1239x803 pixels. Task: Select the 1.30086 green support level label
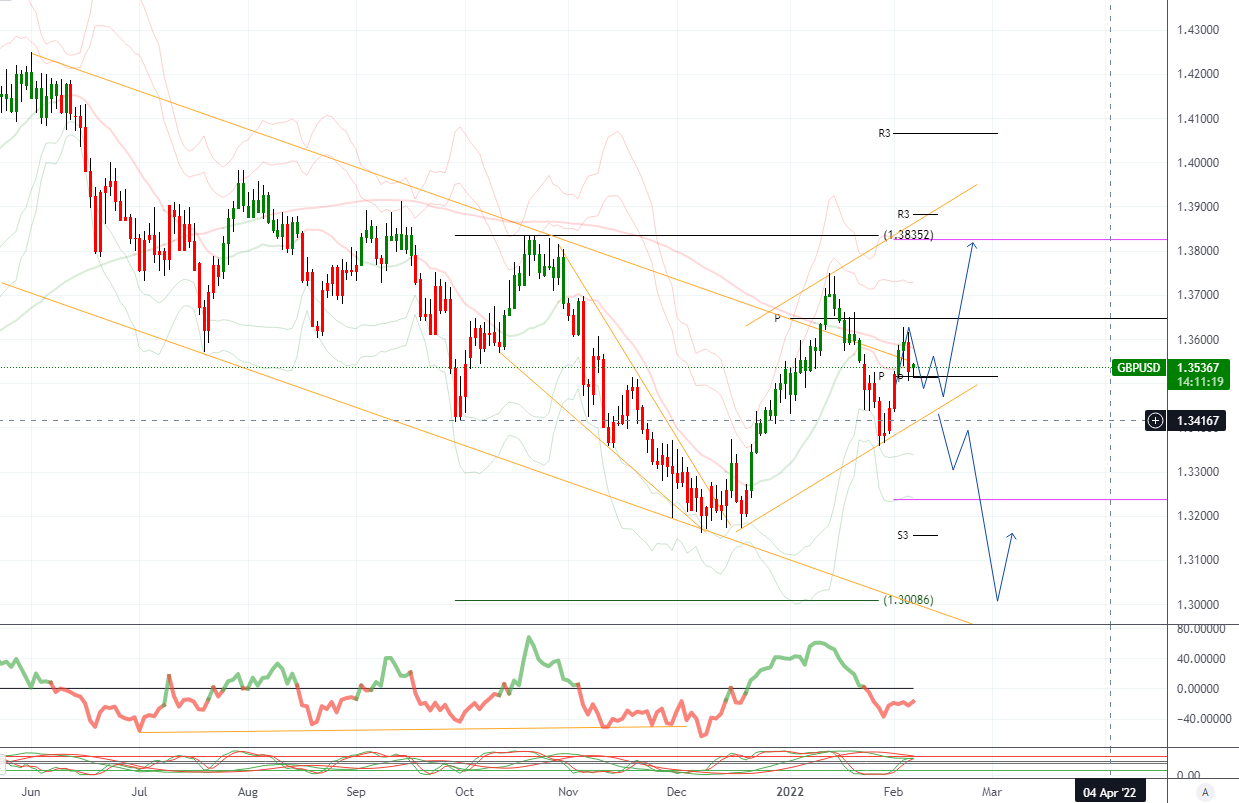(908, 600)
